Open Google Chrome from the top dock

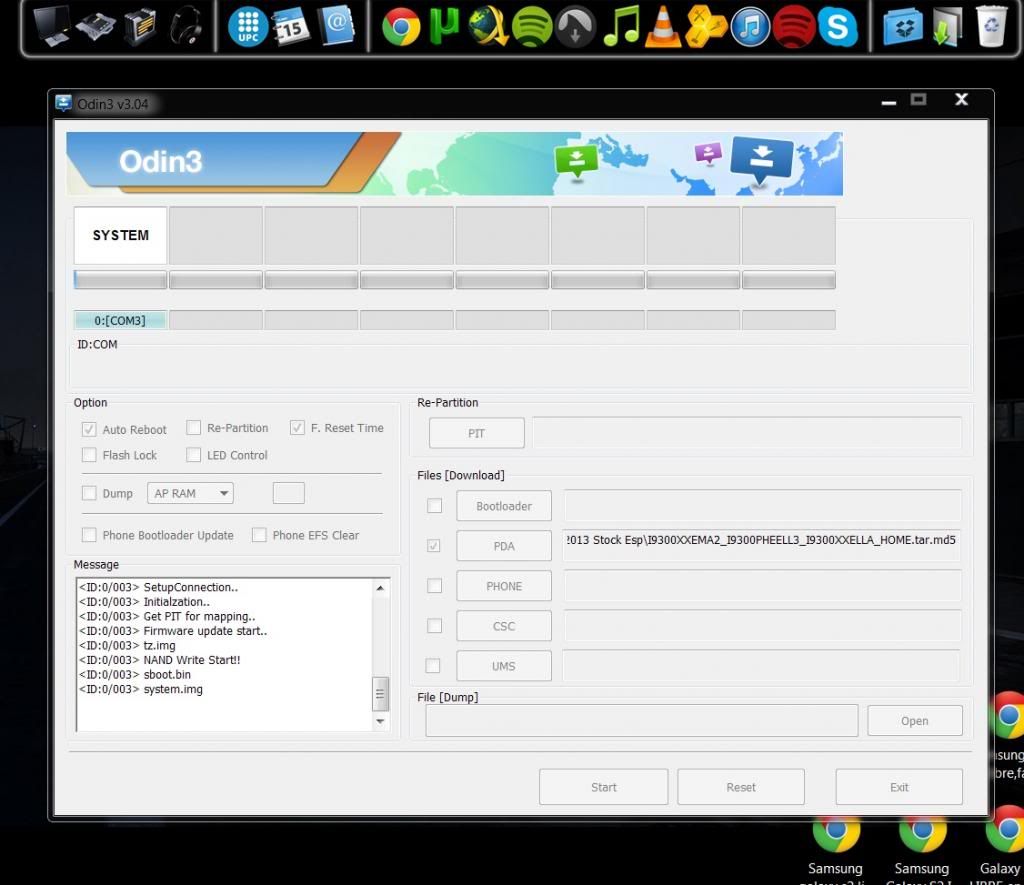click(401, 26)
